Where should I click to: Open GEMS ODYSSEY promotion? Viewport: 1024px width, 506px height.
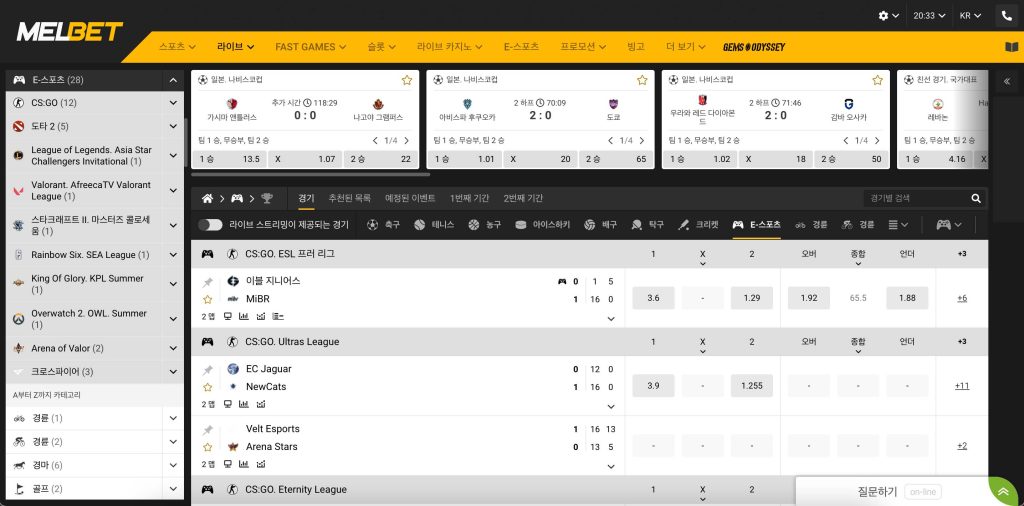pyautogui.click(x=754, y=47)
